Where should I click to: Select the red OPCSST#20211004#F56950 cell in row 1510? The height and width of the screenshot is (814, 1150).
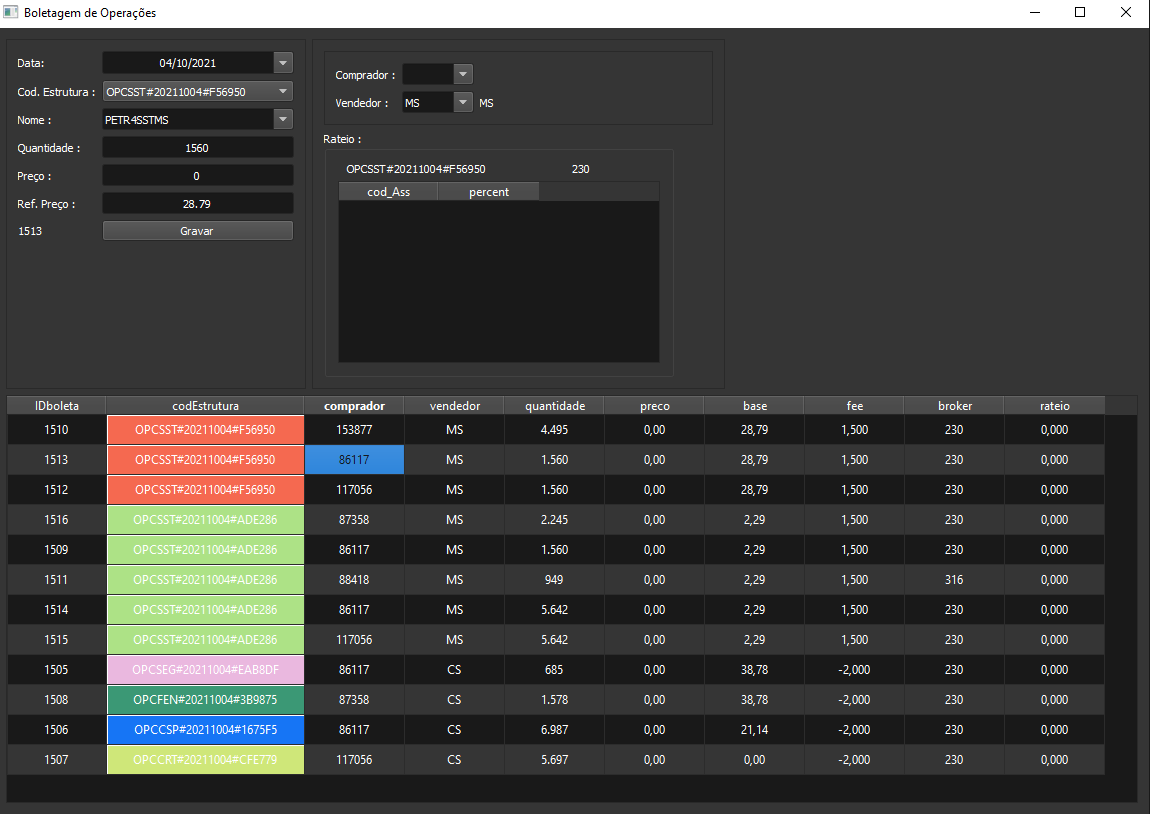point(205,430)
